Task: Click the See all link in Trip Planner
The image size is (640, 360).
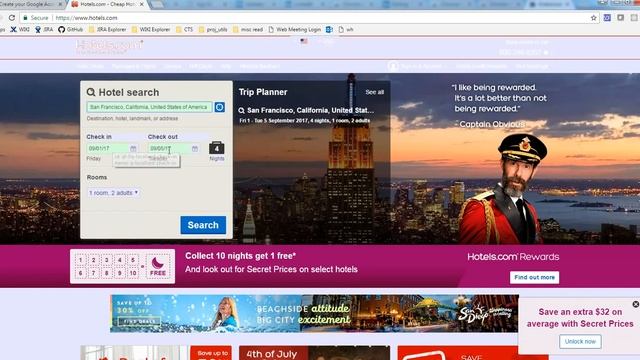Action: (374, 92)
